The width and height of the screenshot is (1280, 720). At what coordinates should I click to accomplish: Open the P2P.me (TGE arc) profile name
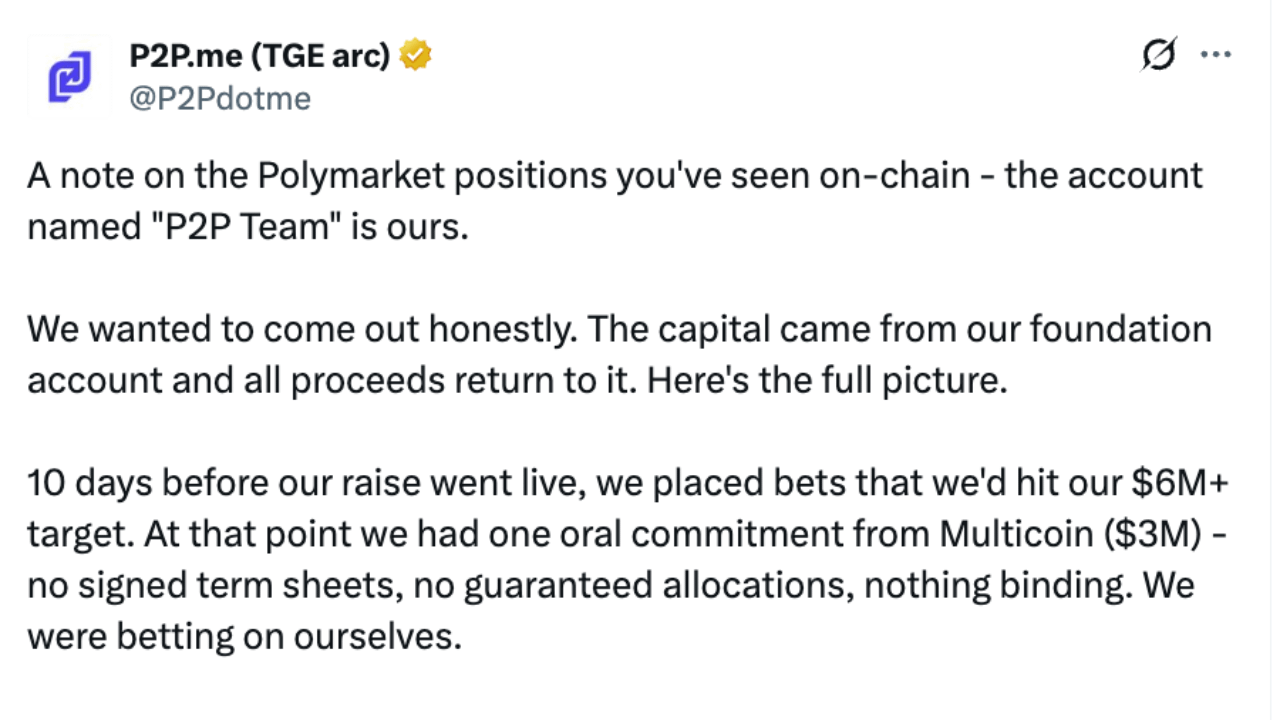pos(259,56)
